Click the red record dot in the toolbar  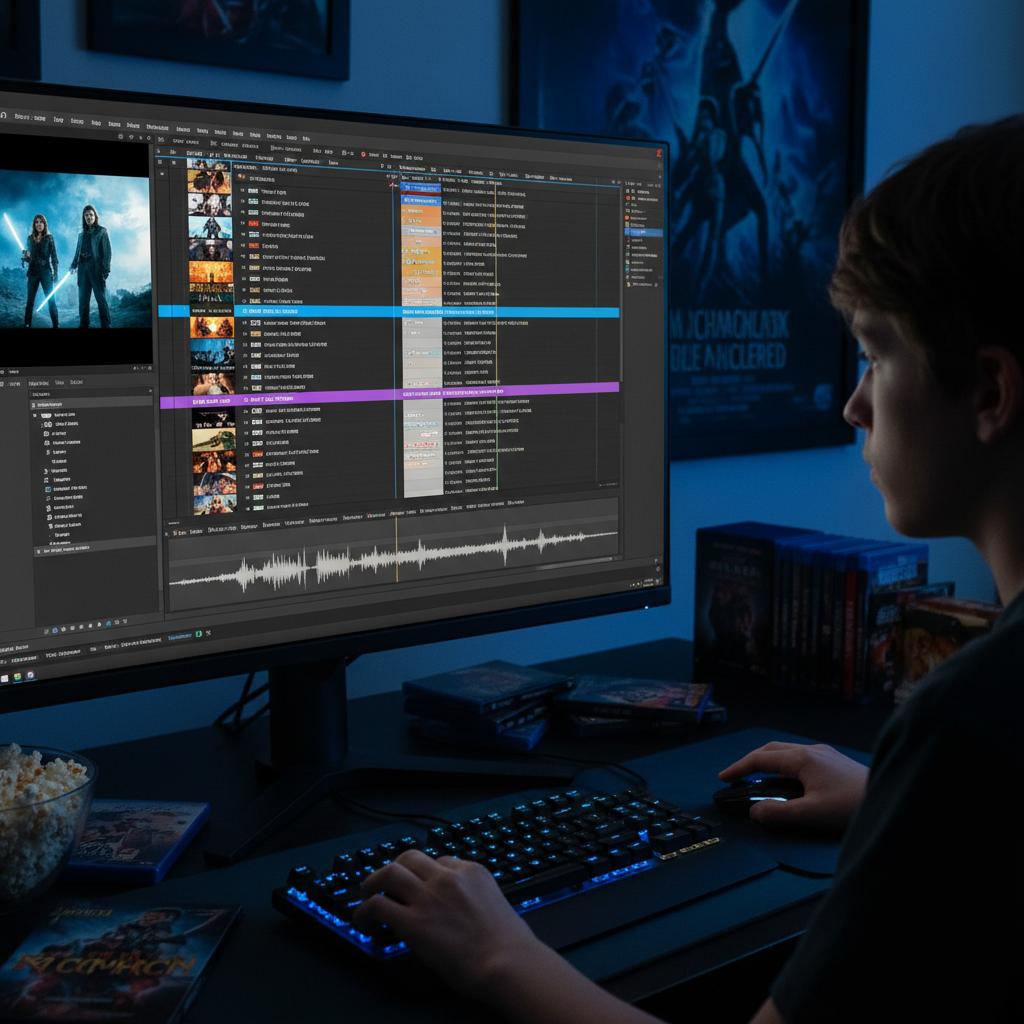point(362,155)
